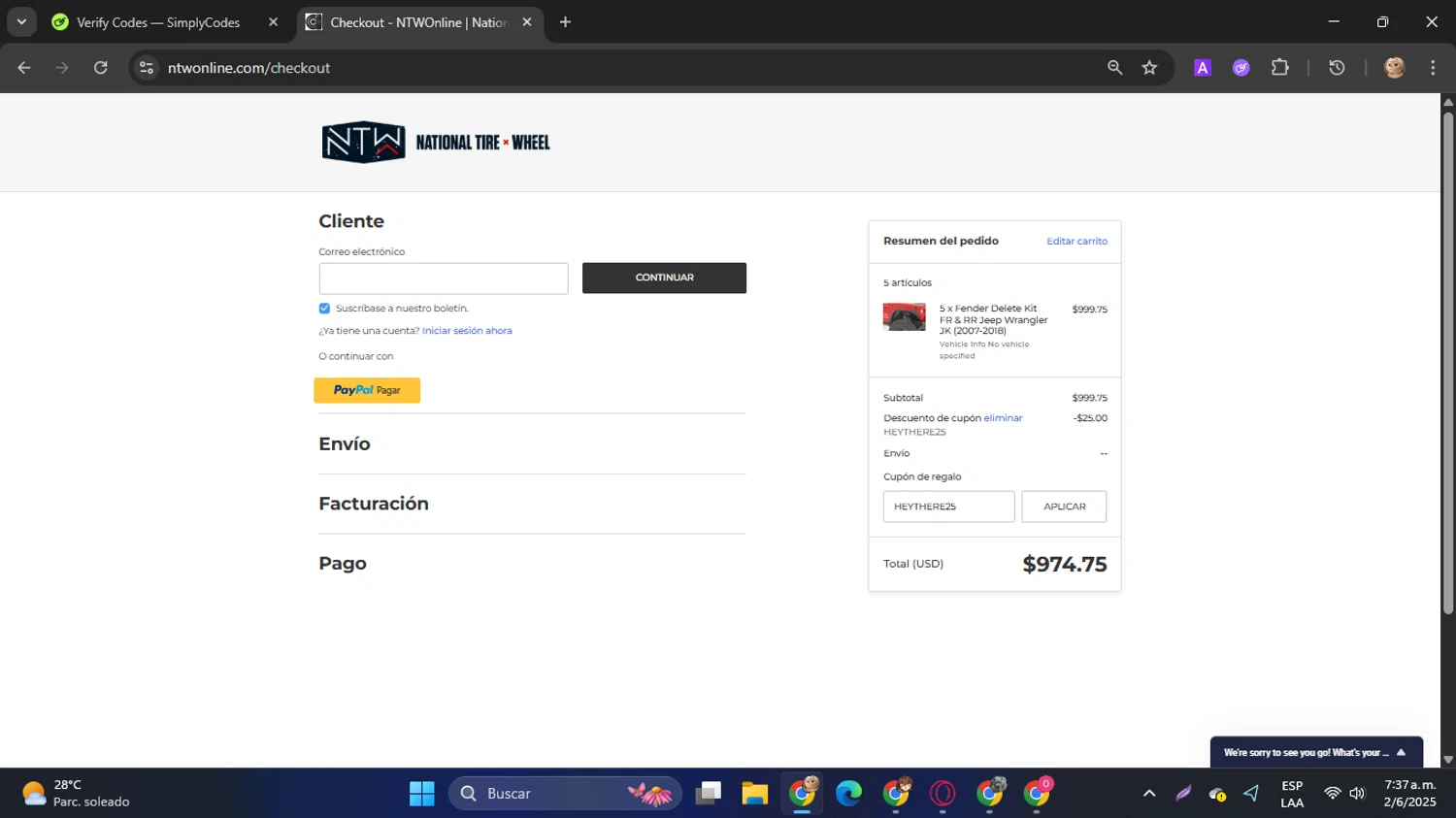Click the feather pen tray icon
The width and height of the screenshot is (1456, 818).
pyautogui.click(x=1183, y=794)
